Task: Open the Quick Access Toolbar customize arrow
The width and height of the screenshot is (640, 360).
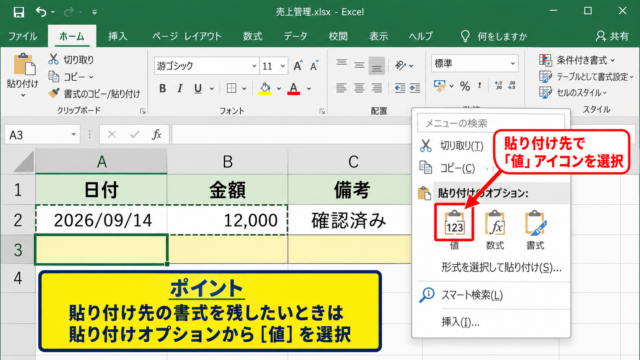Action: coord(94,13)
